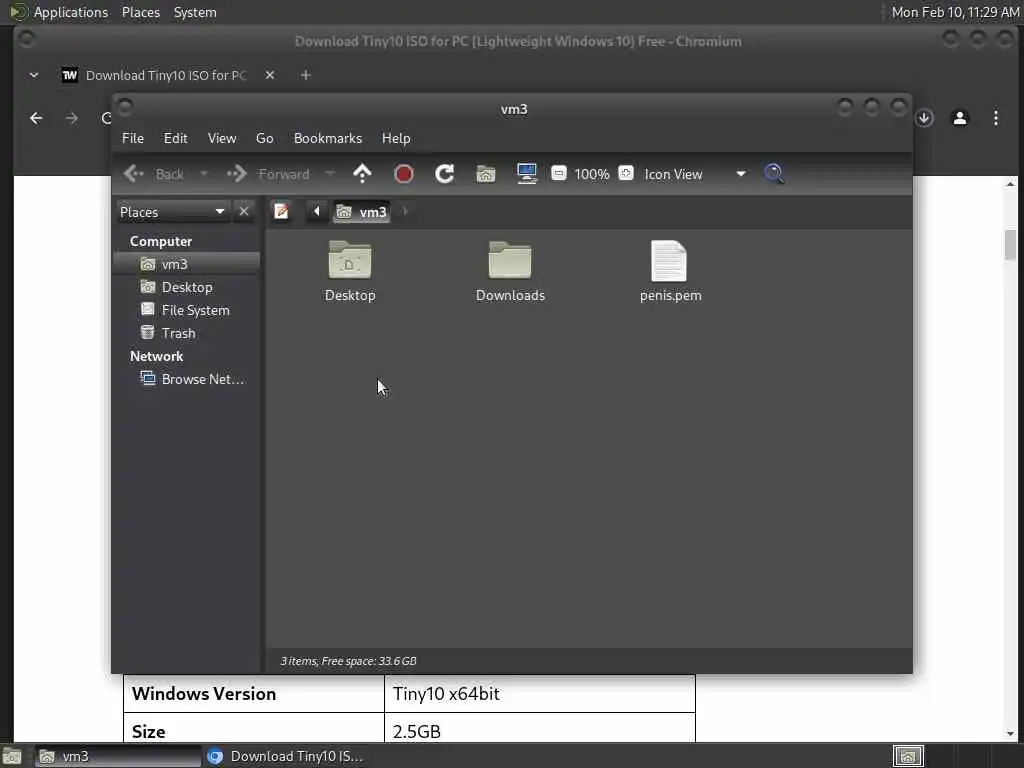Click the 2.5GB size table cell
1024x768 pixels.
tap(540, 728)
